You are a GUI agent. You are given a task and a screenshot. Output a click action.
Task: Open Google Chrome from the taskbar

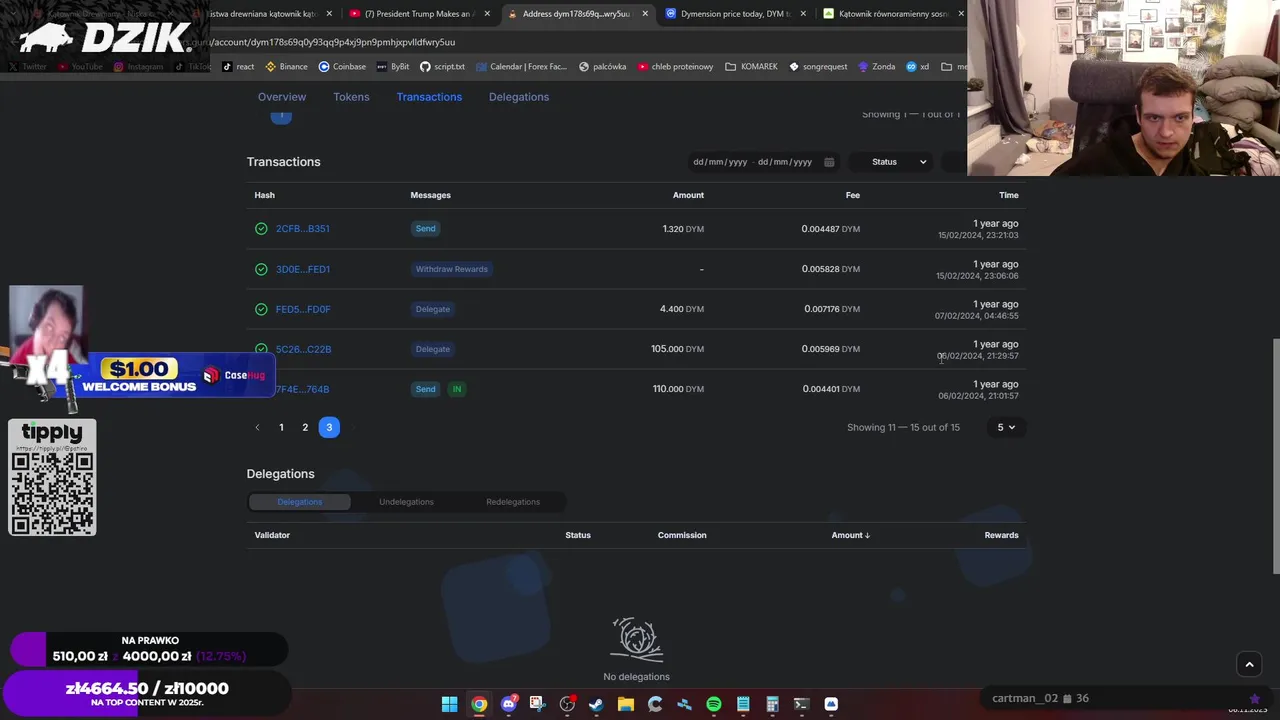point(479,704)
